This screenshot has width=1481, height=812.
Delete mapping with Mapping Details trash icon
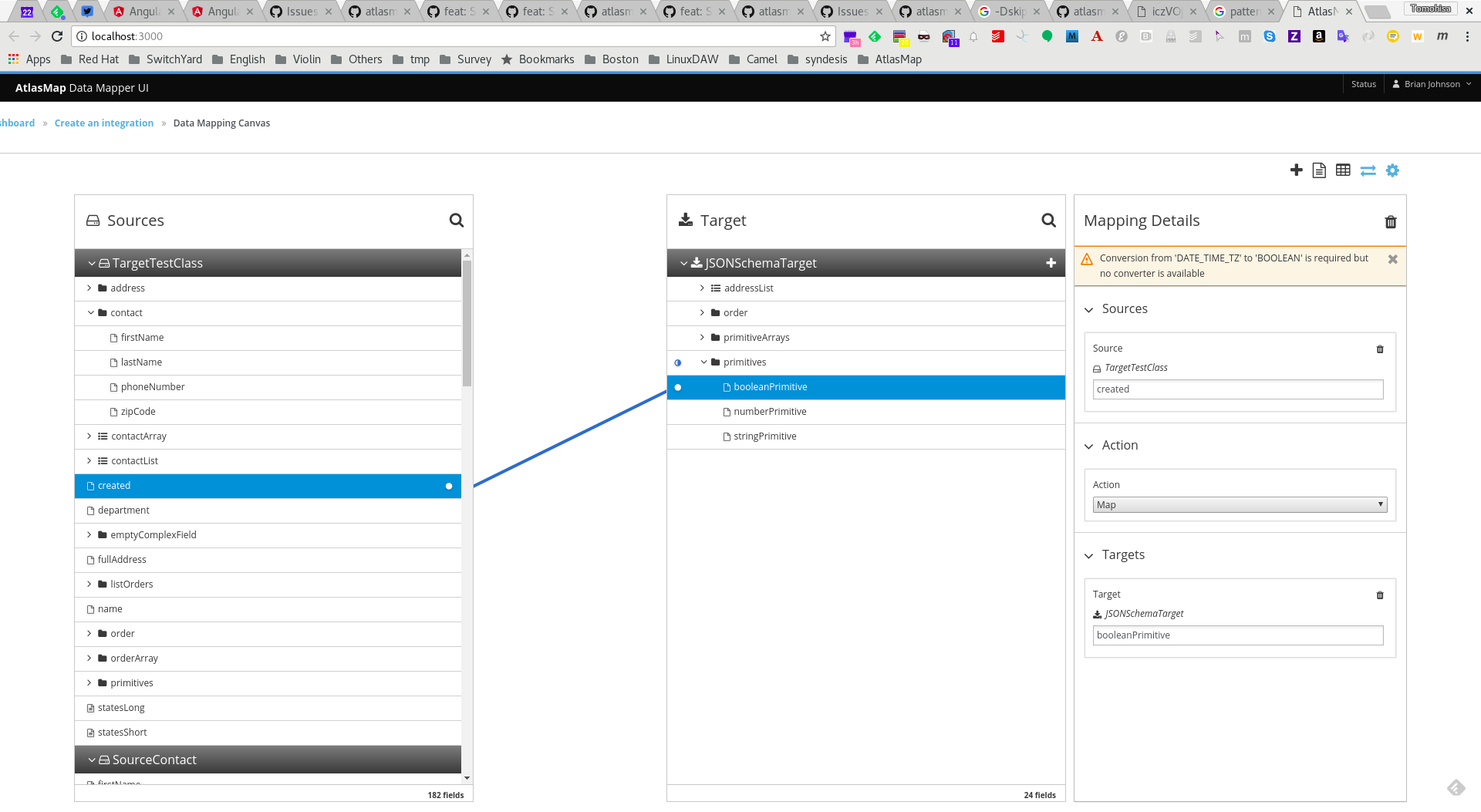pyautogui.click(x=1391, y=222)
